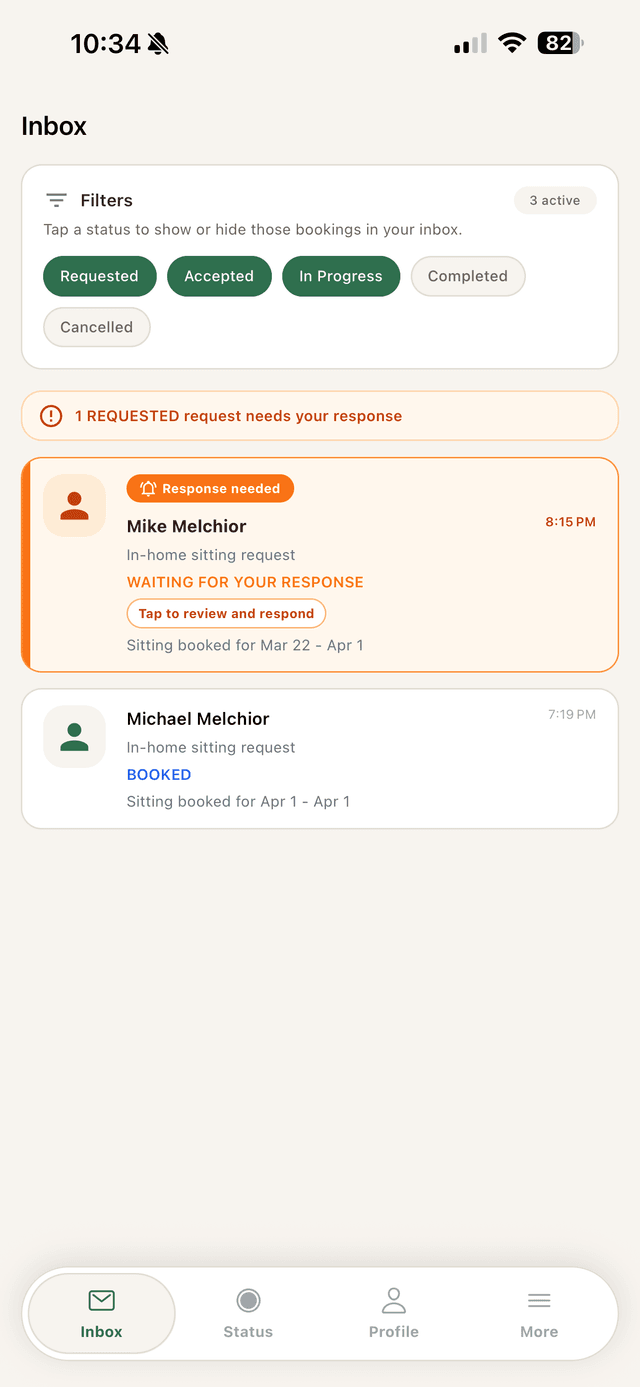Open the Mike Melchior name text

pyautogui.click(x=187, y=526)
